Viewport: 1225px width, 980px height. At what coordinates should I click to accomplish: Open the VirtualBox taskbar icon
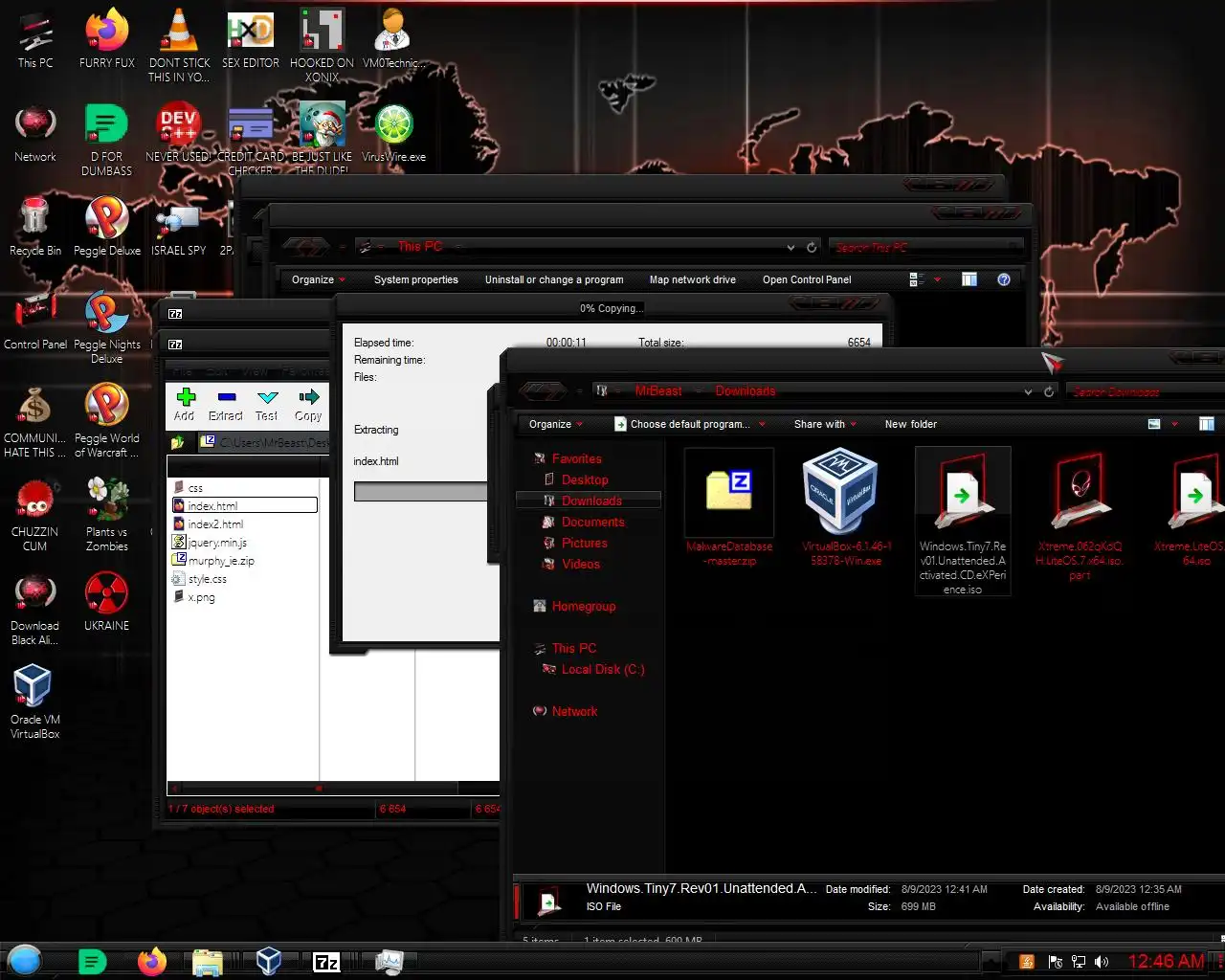pyautogui.click(x=269, y=961)
